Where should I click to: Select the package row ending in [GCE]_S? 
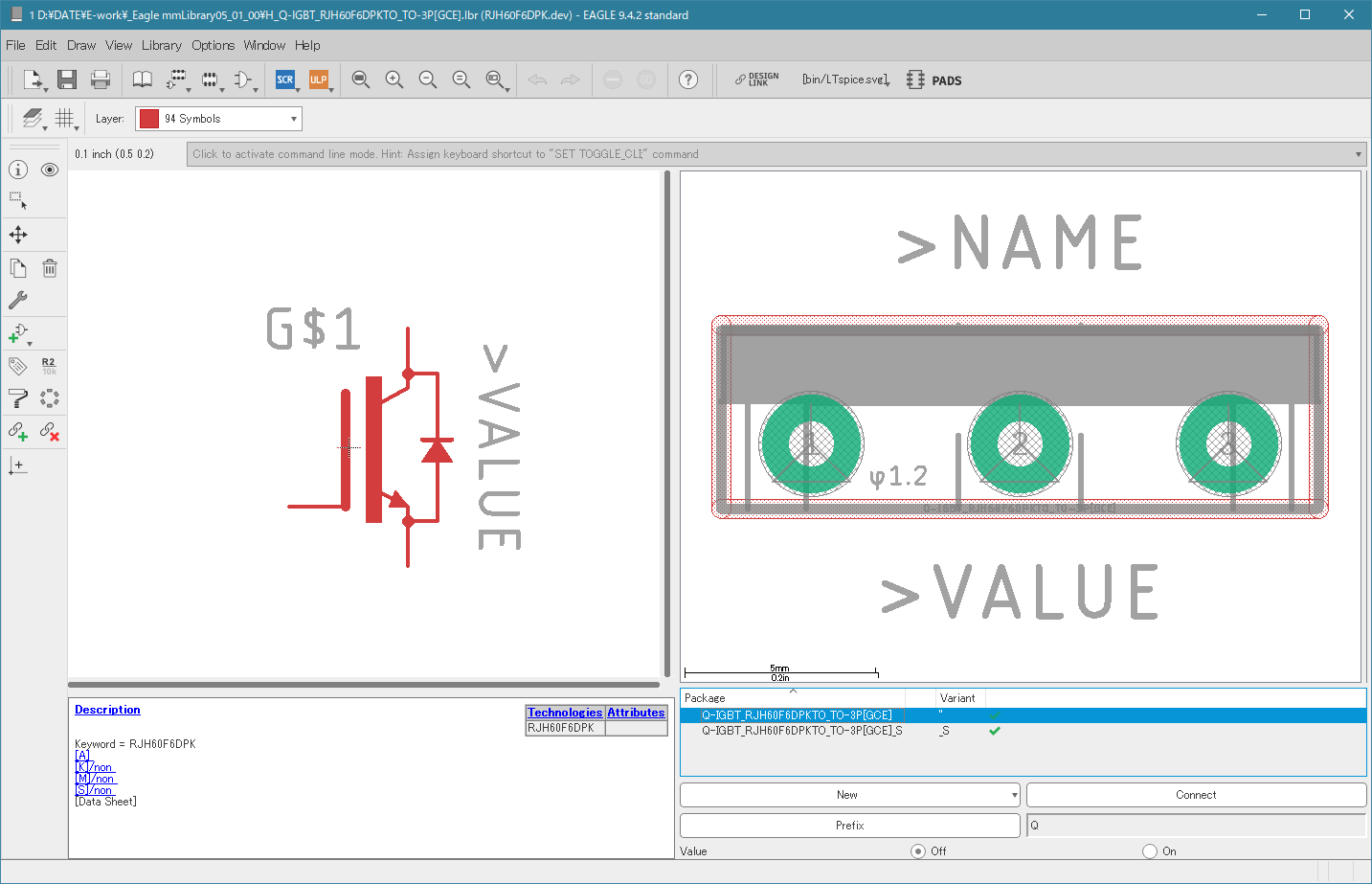[1023, 731]
